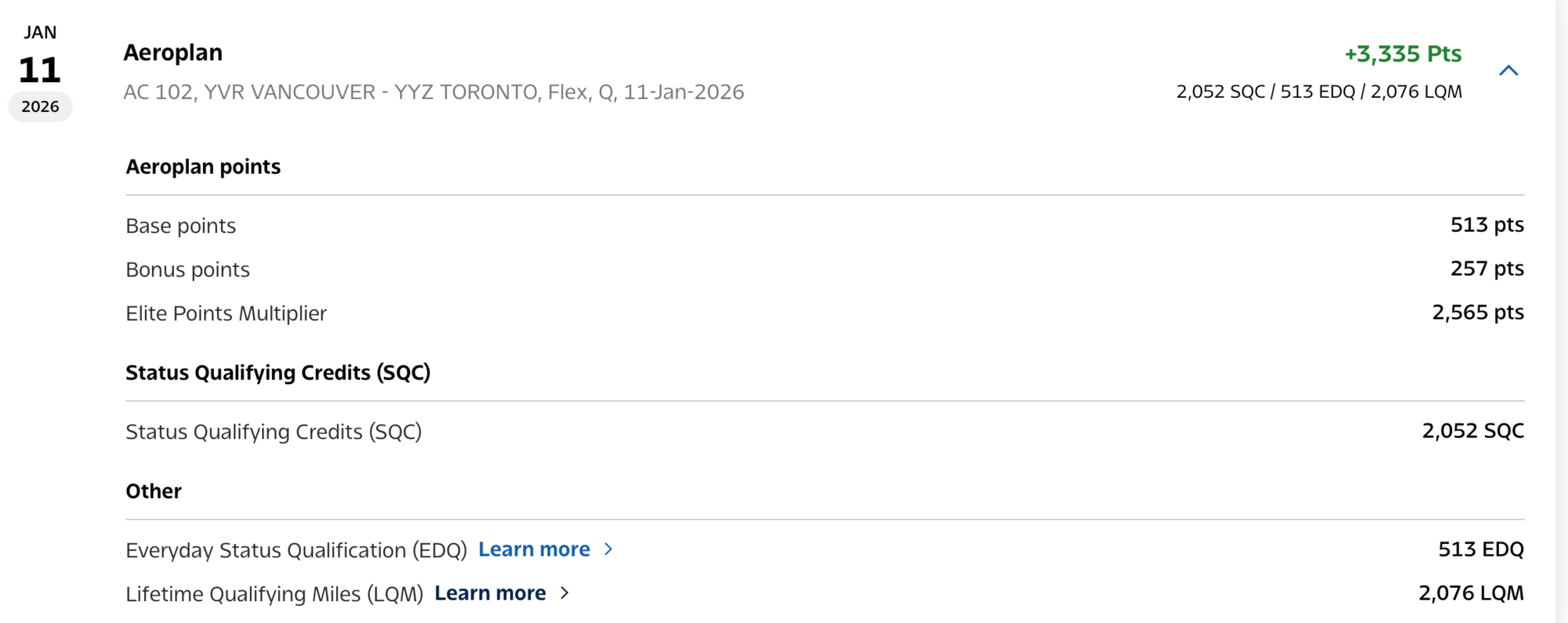Click the SQC / EDQ / LQM summary line
Screen dimensions: 1568x623
click(1319, 92)
